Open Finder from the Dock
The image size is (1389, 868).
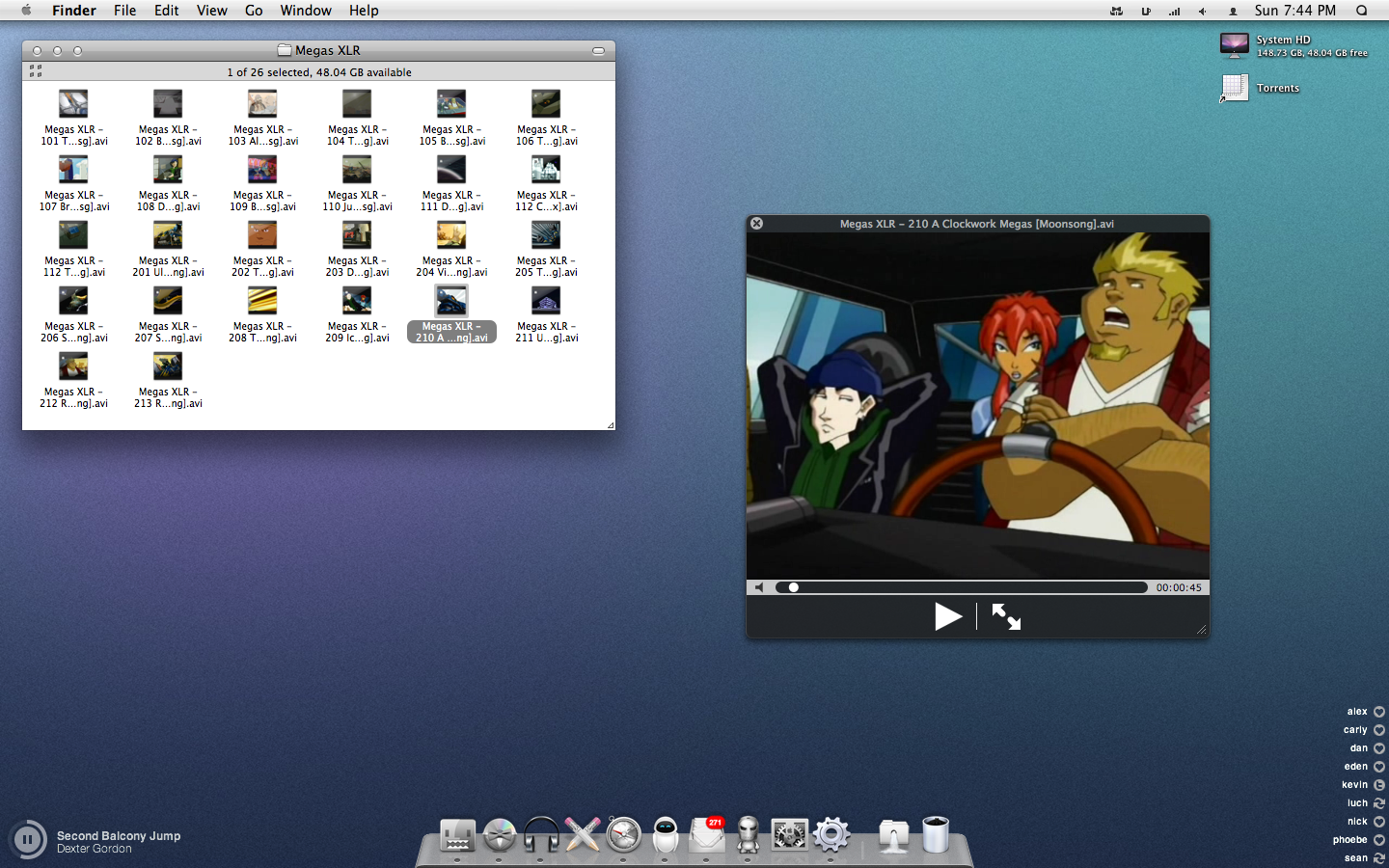click(x=457, y=835)
